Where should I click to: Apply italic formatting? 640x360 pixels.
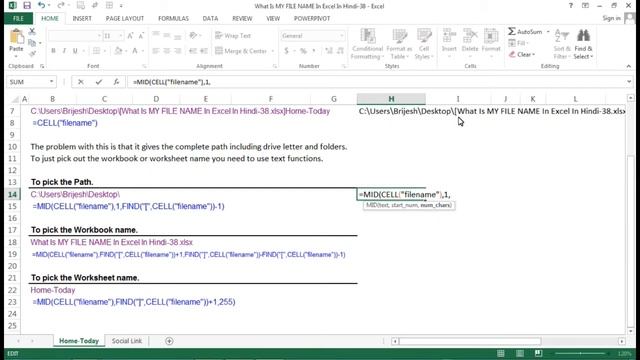point(64,51)
